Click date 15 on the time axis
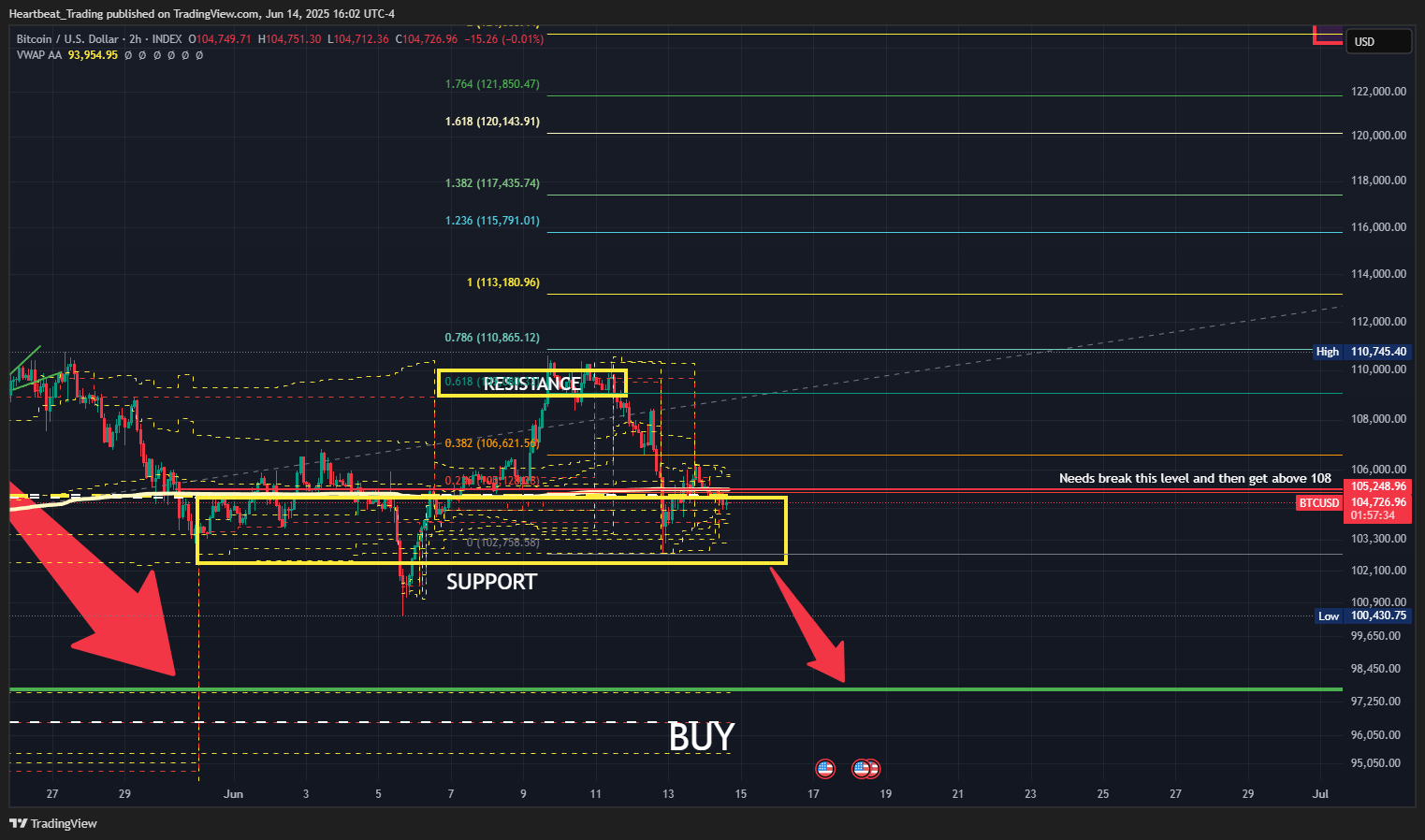1425x840 pixels. (x=741, y=794)
